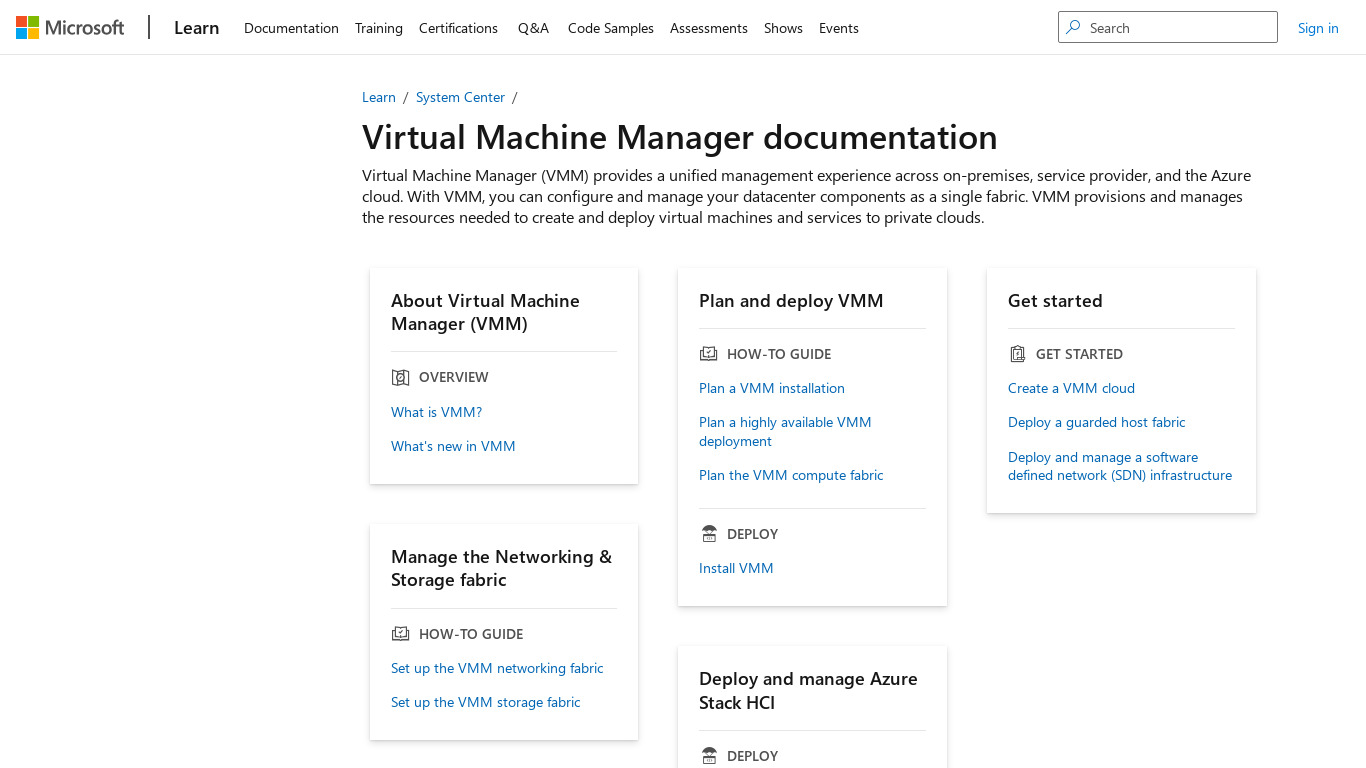Click the Overview icon in About VMM card
The height and width of the screenshot is (768, 1366).
click(401, 377)
